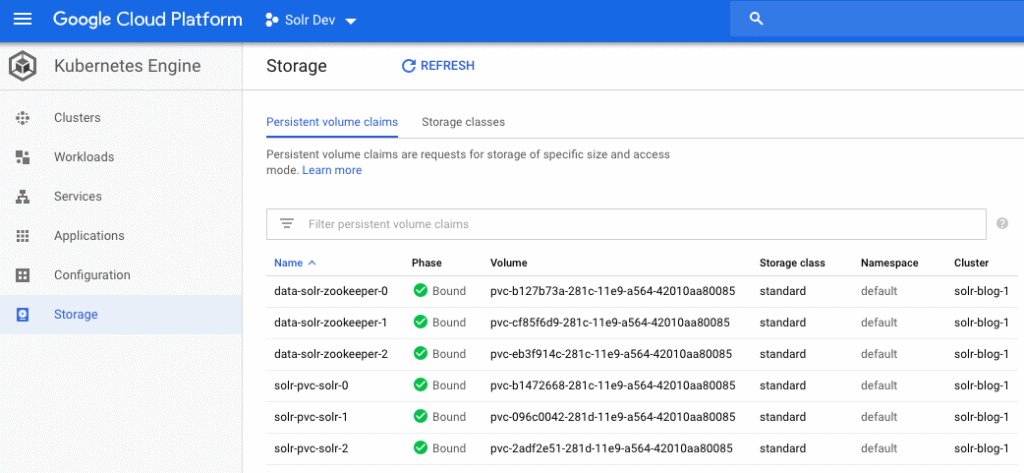Viewport: 1024px width, 473px height.
Task: Click Bound checkmark for solr-pvc-solr-1
Action: pyautogui.click(x=421, y=417)
